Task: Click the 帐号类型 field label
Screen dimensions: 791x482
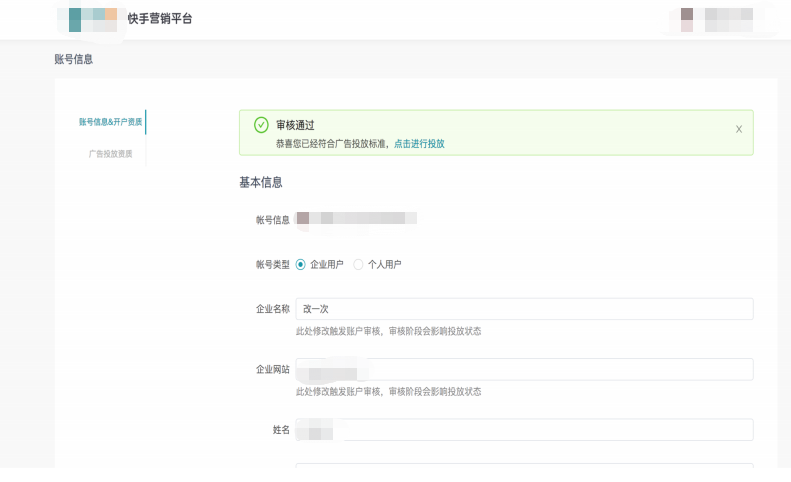Action: (272, 264)
